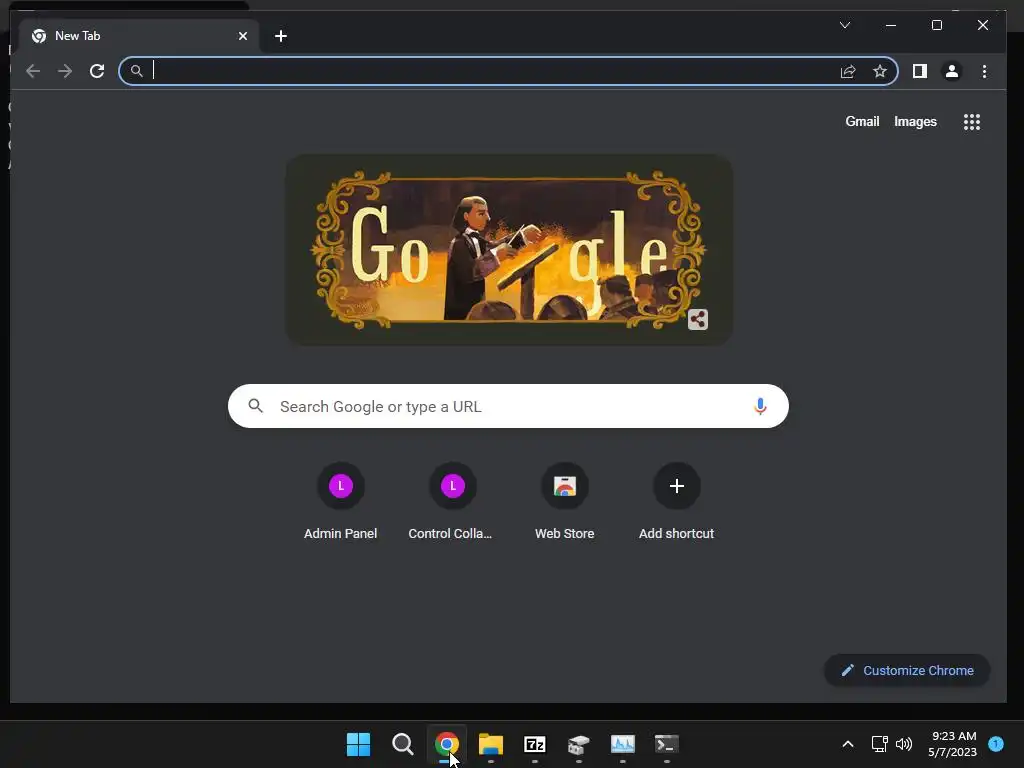This screenshot has width=1024, height=768.
Task: Close the New Tab tab
Action: pyautogui.click(x=243, y=36)
